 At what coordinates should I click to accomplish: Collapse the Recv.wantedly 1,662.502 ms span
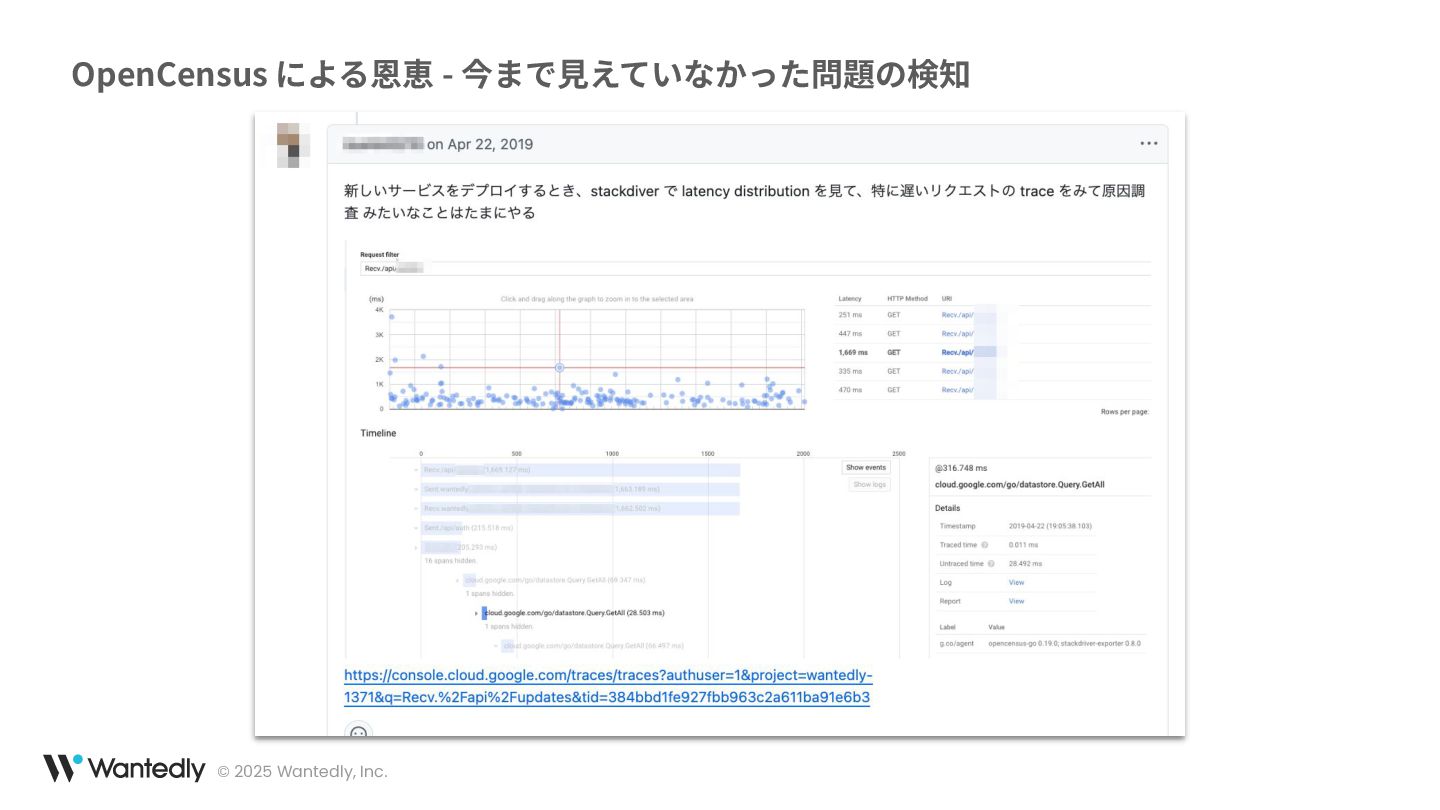[416, 508]
